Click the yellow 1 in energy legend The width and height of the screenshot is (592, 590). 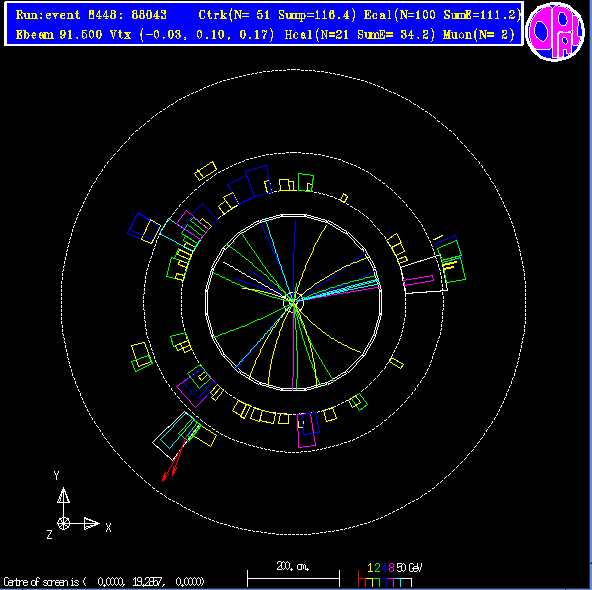370,568
